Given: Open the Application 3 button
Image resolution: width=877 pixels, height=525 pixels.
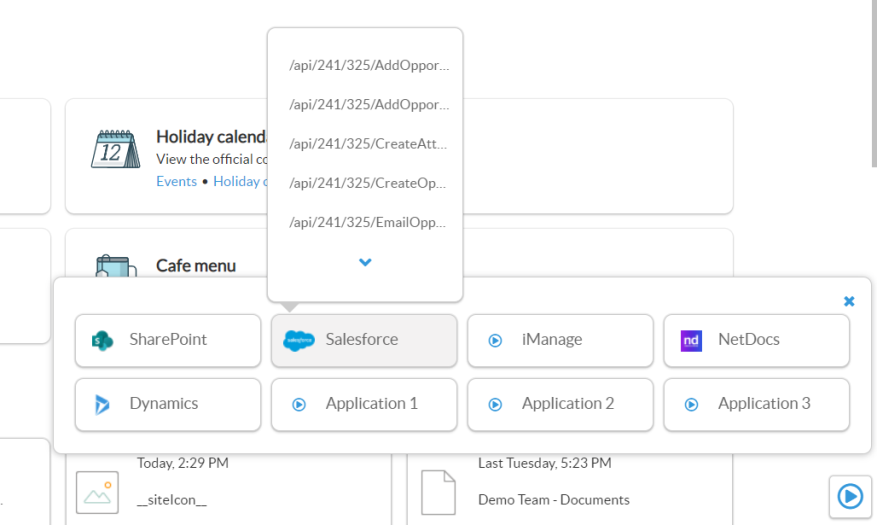Looking at the screenshot, I should pos(756,404).
